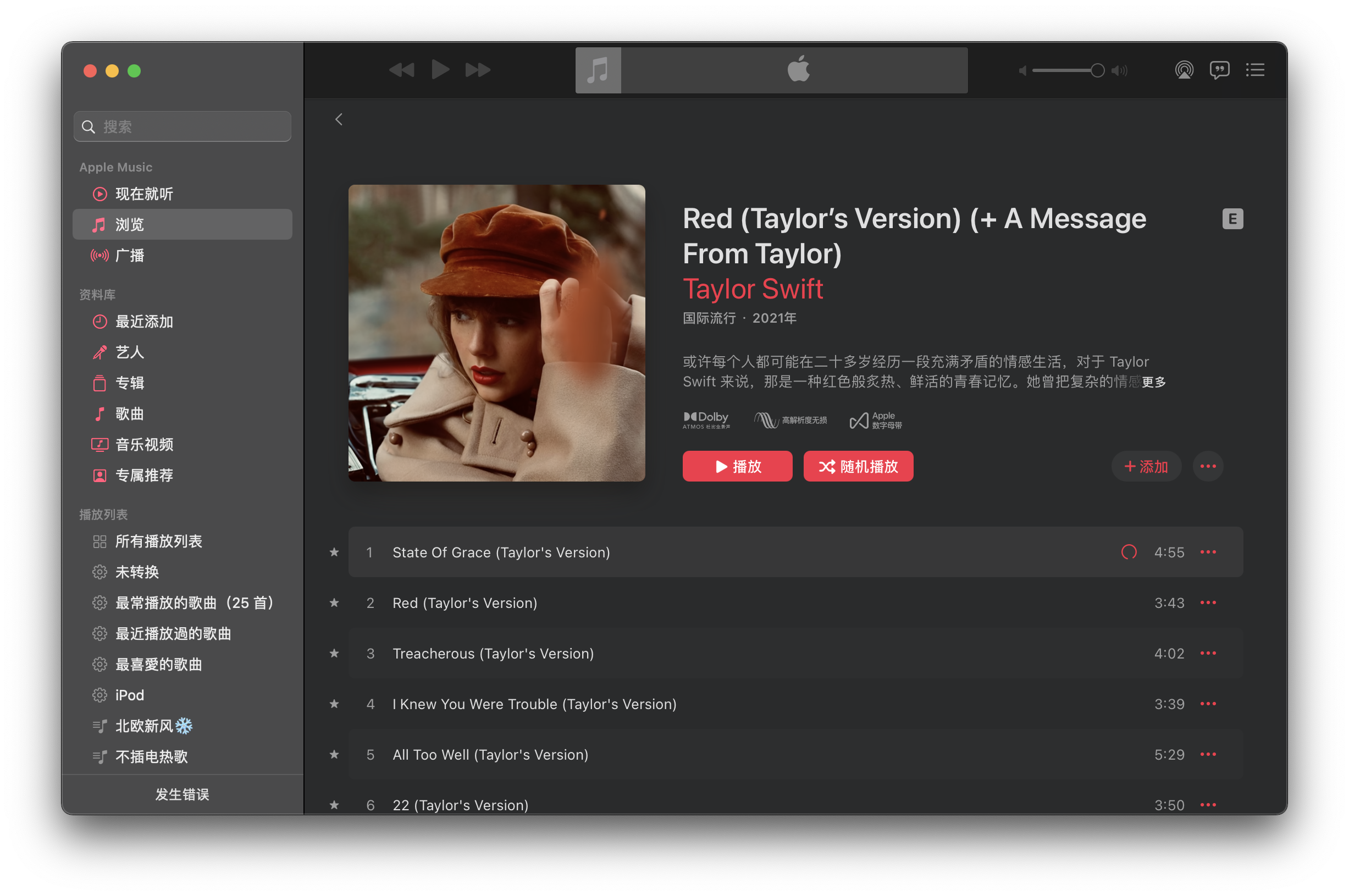1349x896 pixels.
Task: Expand the album description with 更多
Action: tap(1154, 381)
